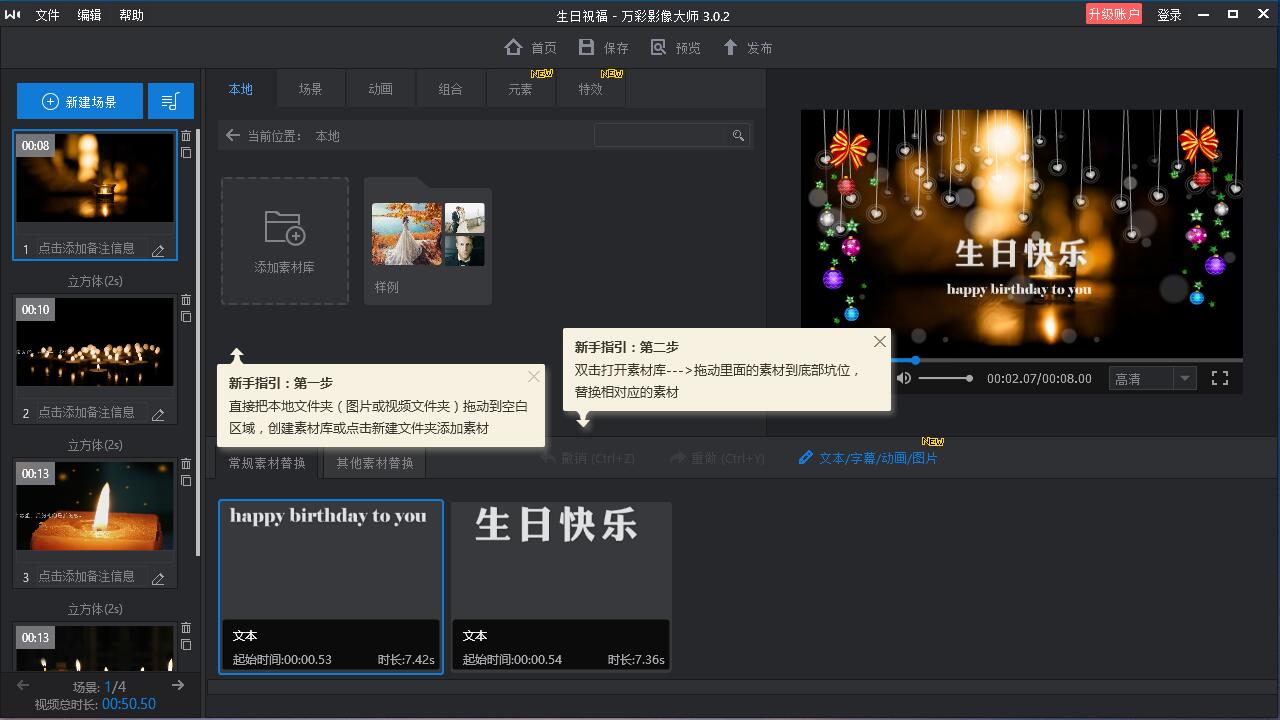
Task: Switch to the 动画 tab
Action: tap(380, 88)
